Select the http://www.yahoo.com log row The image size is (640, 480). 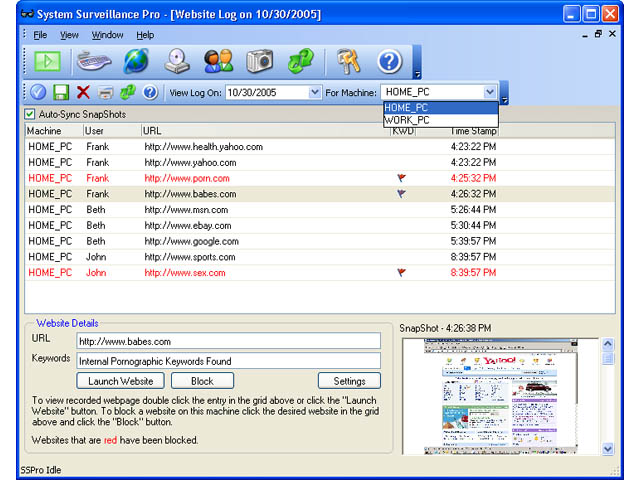320,162
